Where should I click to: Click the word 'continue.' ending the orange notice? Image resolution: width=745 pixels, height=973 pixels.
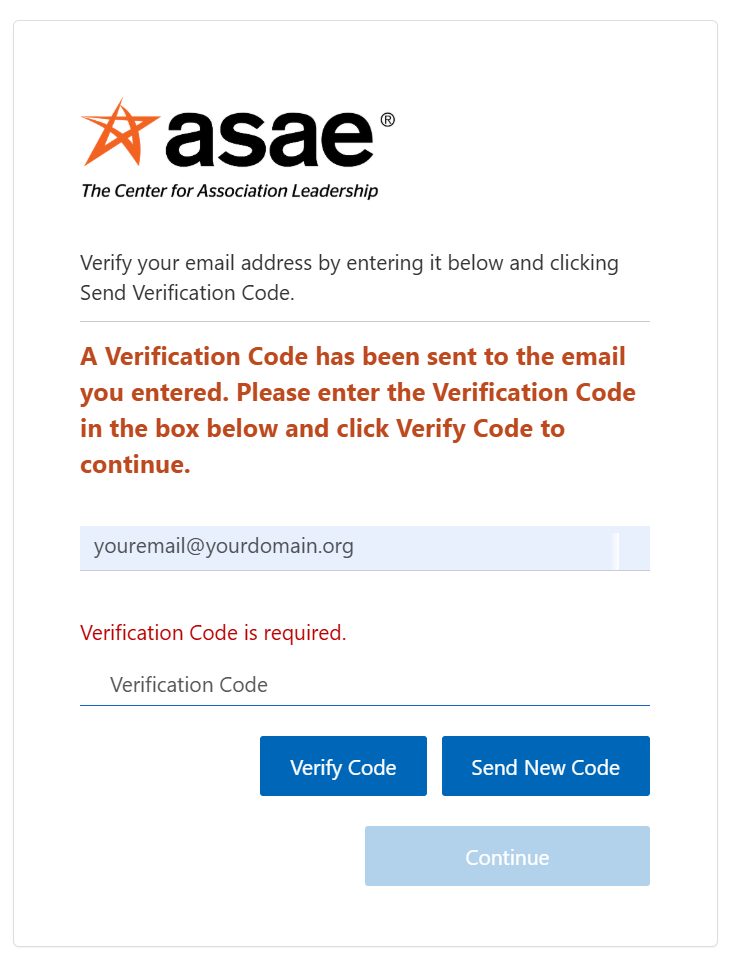pyautogui.click(x=135, y=465)
